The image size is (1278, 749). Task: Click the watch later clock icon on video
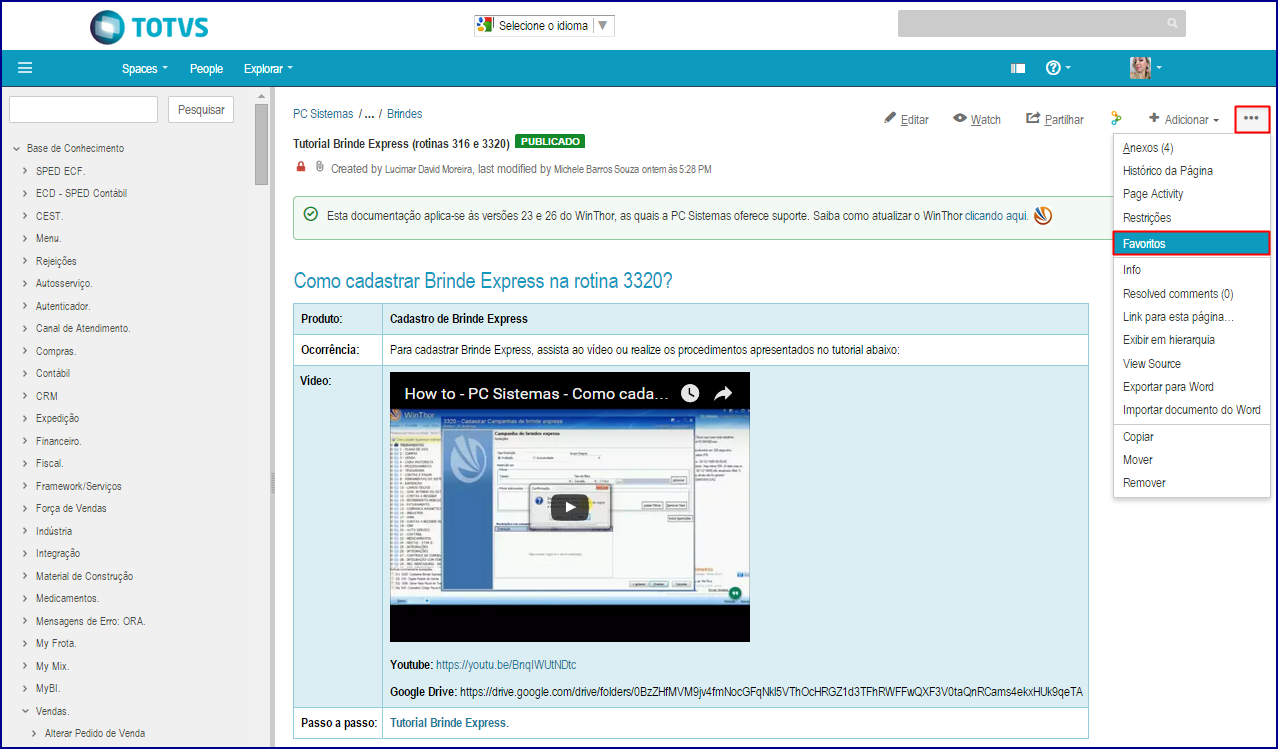tap(690, 393)
